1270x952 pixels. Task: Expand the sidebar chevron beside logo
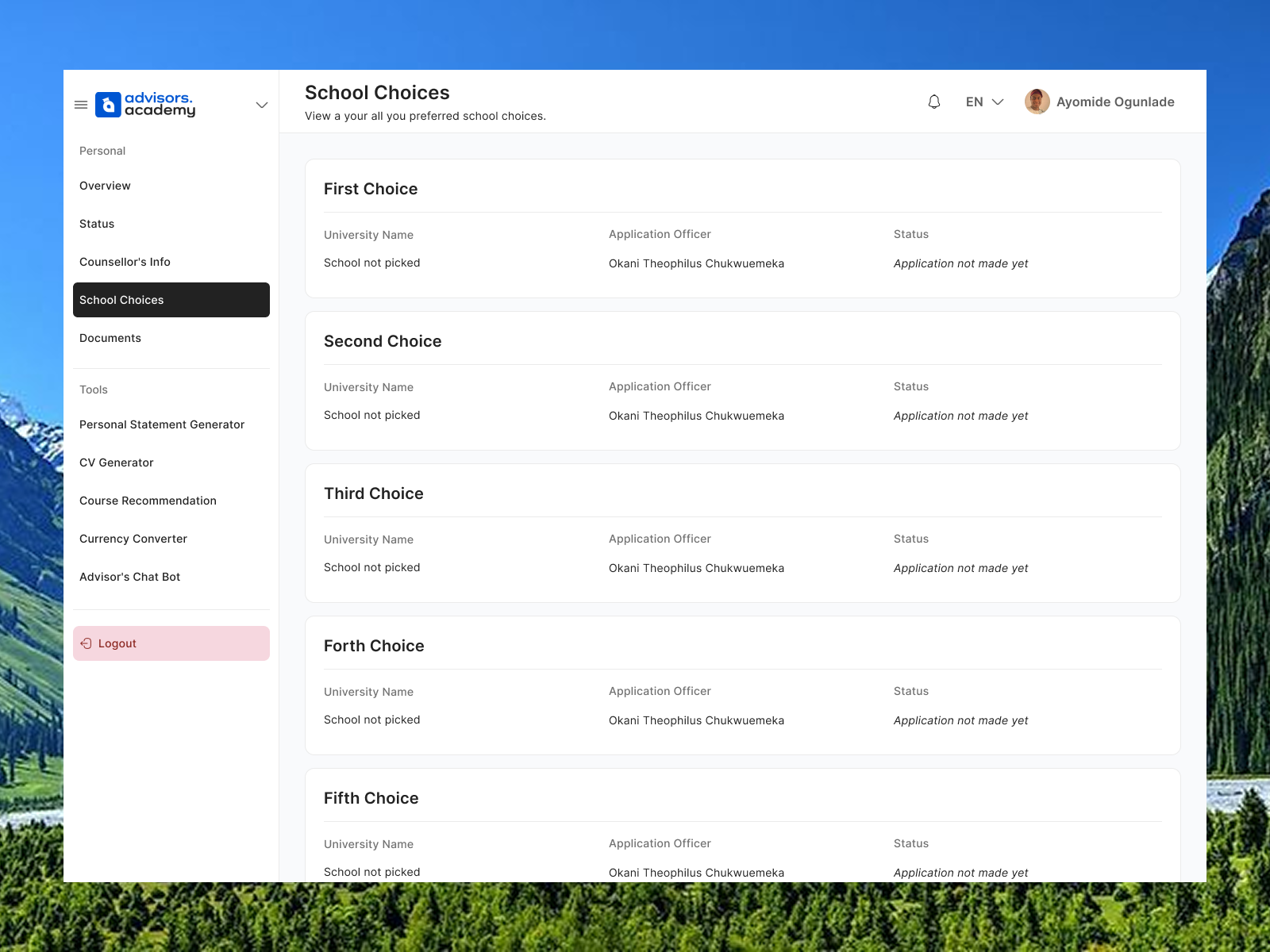[x=262, y=105]
